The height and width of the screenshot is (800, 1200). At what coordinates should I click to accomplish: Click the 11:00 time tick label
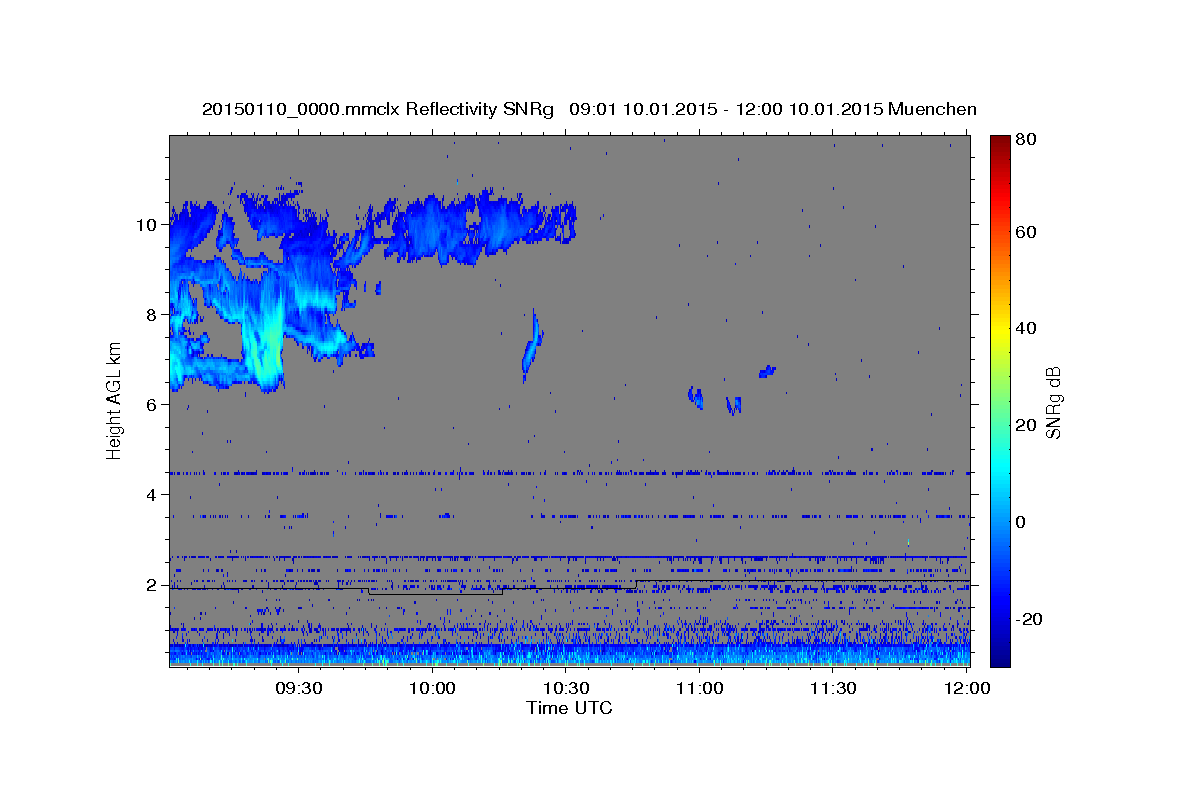pos(699,688)
